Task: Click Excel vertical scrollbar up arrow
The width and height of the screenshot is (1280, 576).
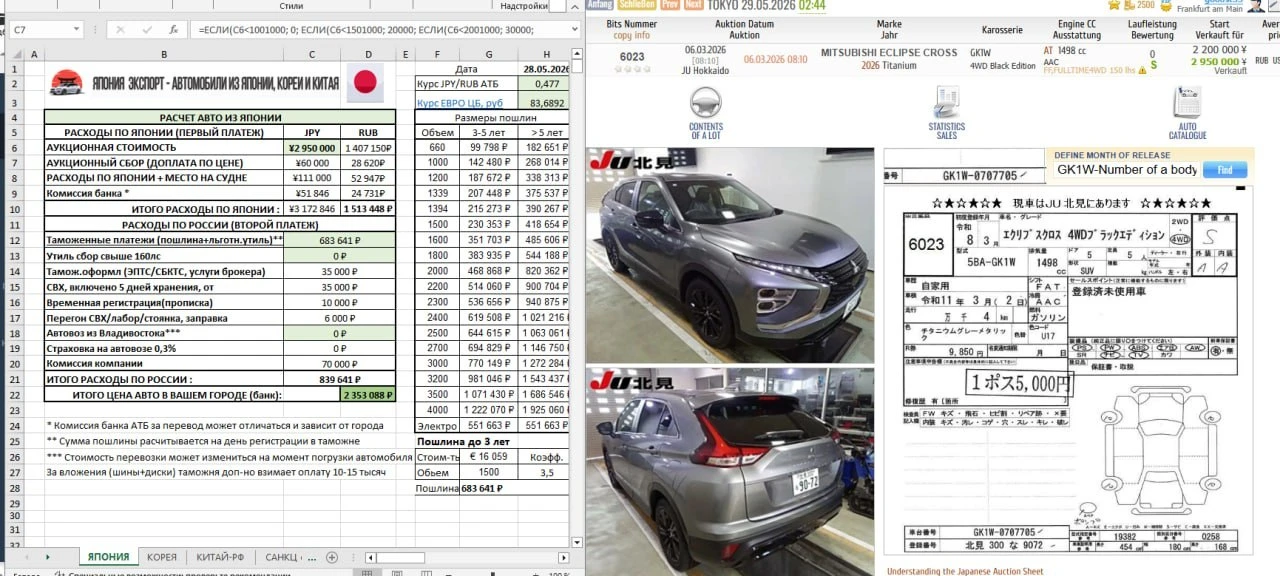Action: [575, 54]
